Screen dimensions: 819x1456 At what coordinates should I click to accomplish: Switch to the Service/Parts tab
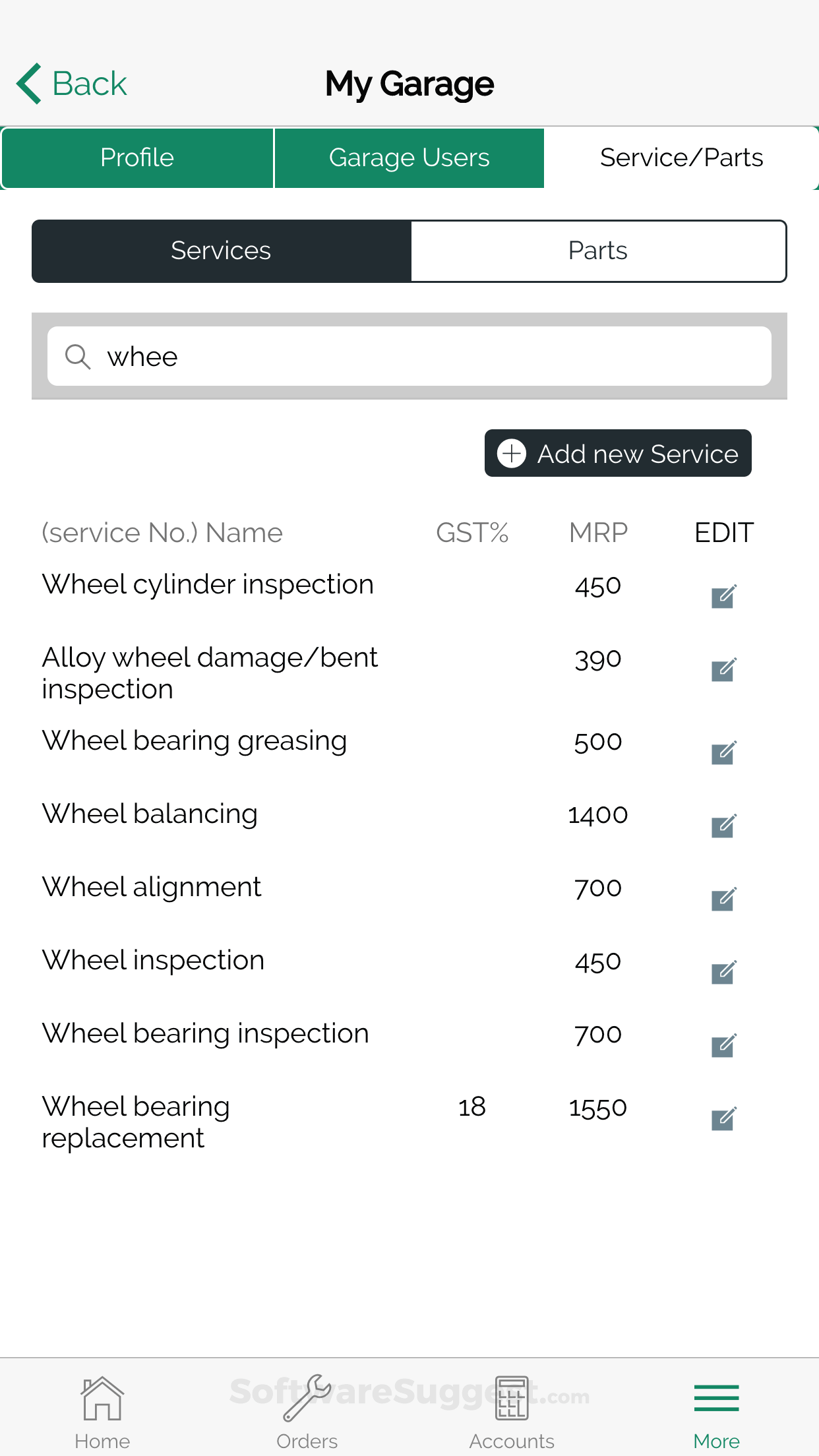click(x=681, y=158)
